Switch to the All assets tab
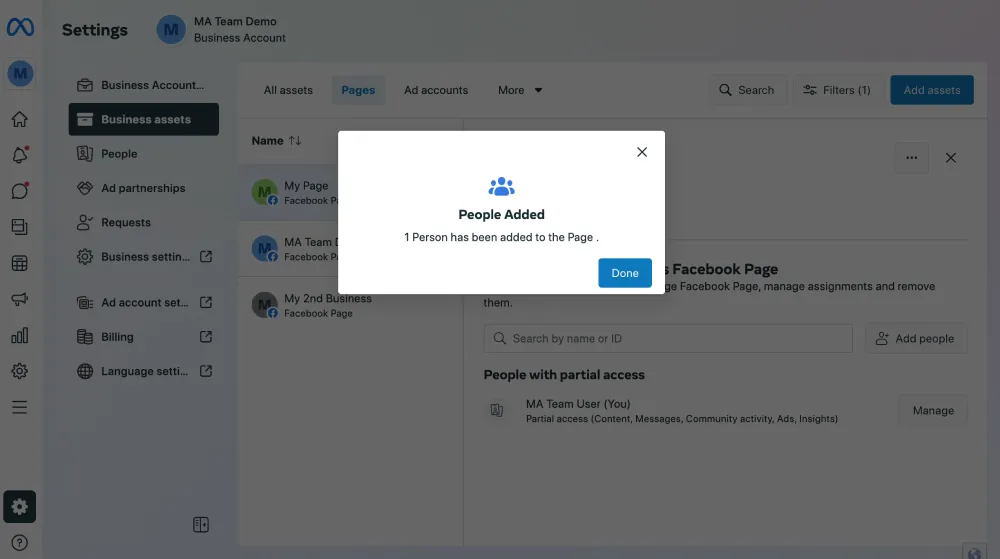Viewport: 1000px width, 559px height. click(x=288, y=90)
